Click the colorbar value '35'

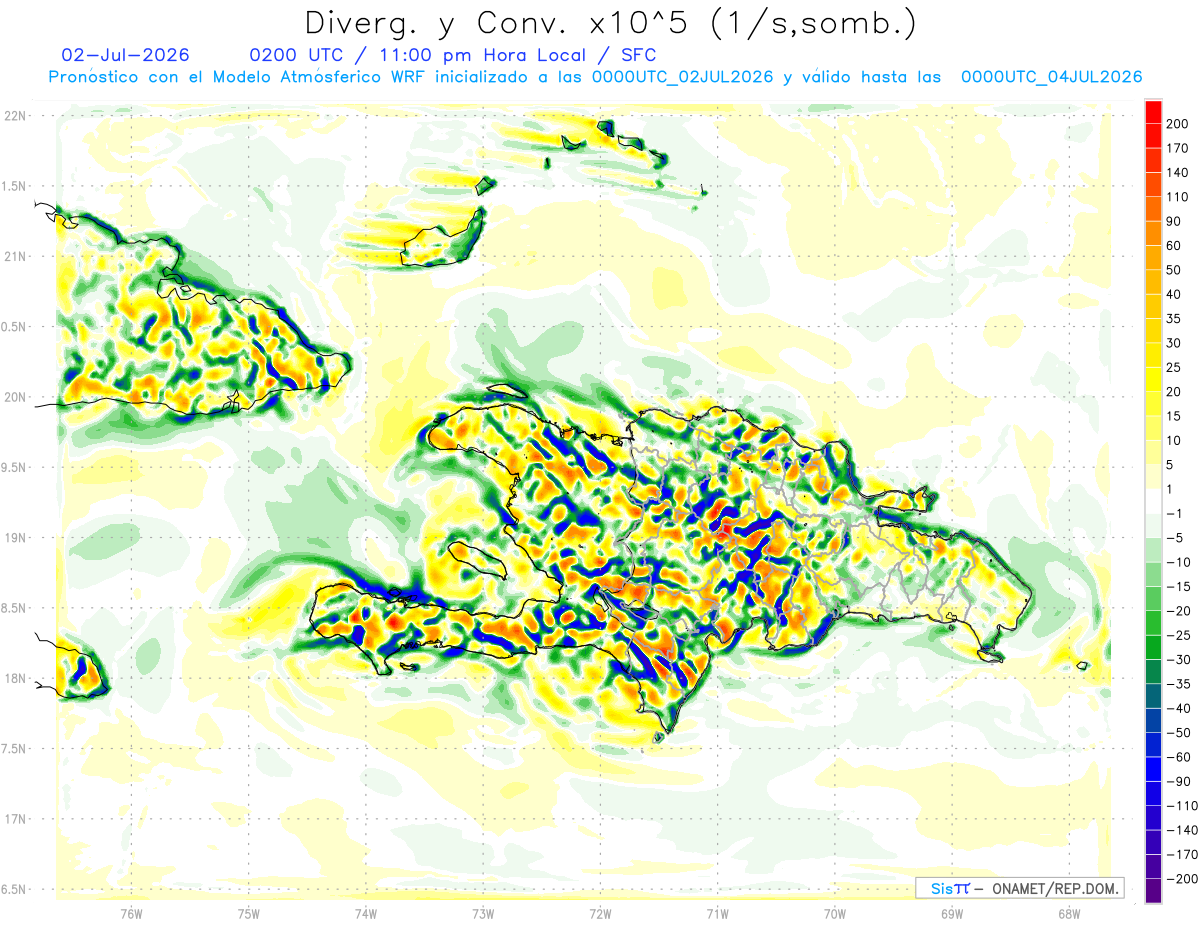(x=1175, y=320)
